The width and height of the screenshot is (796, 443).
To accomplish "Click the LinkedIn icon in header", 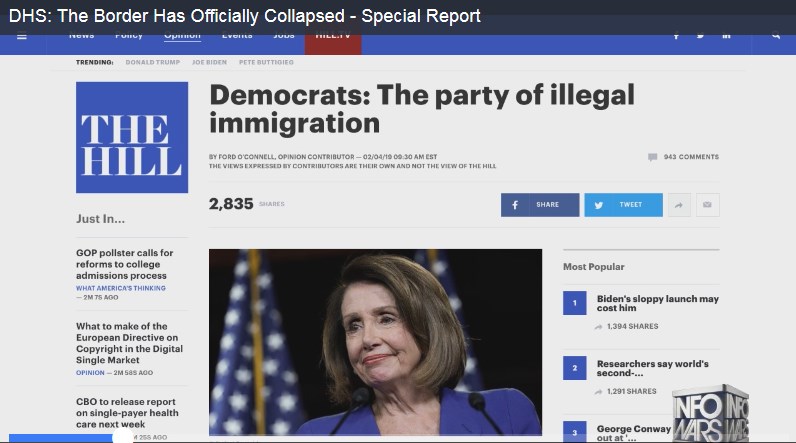I will click(x=726, y=36).
